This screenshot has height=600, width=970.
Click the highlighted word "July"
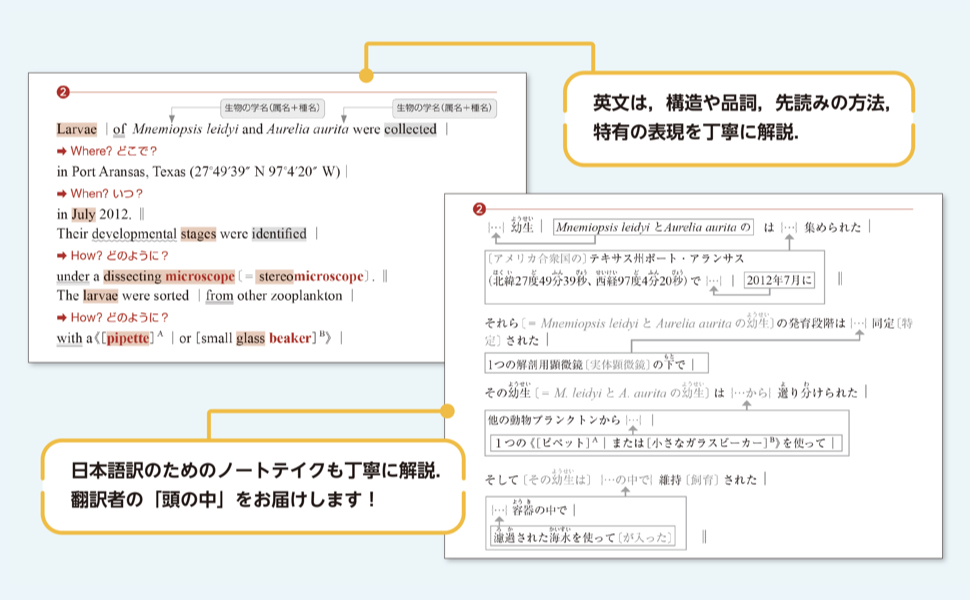(x=83, y=214)
